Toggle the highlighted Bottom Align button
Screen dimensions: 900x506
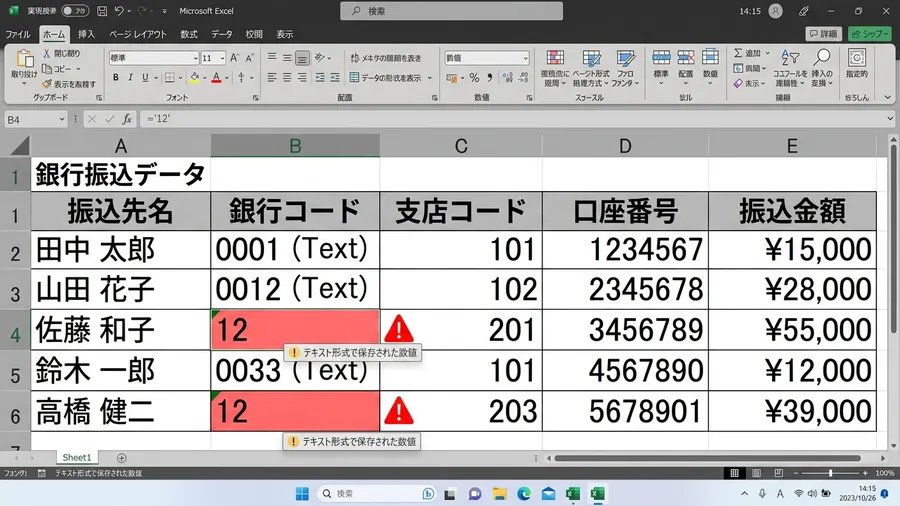[x=302, y=57]
